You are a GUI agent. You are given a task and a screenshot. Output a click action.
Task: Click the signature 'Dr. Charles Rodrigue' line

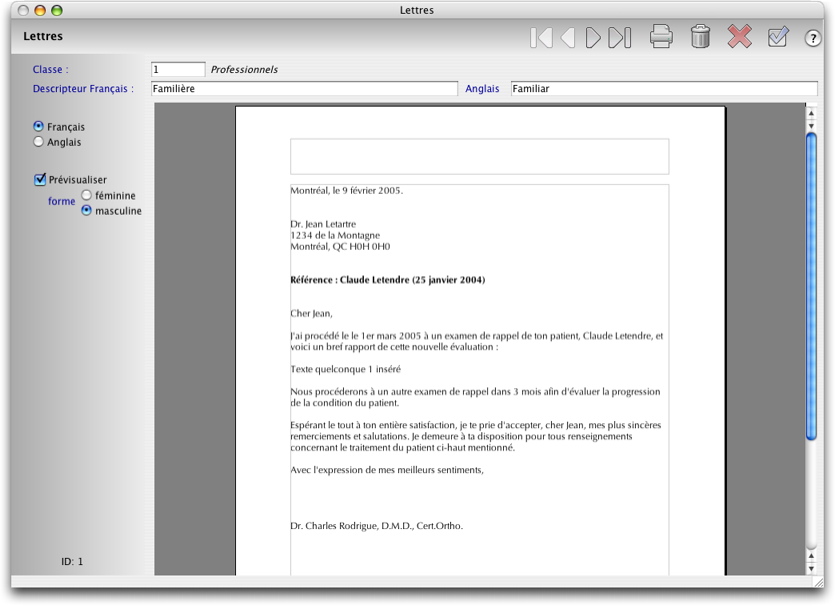(x=376, y=526)
